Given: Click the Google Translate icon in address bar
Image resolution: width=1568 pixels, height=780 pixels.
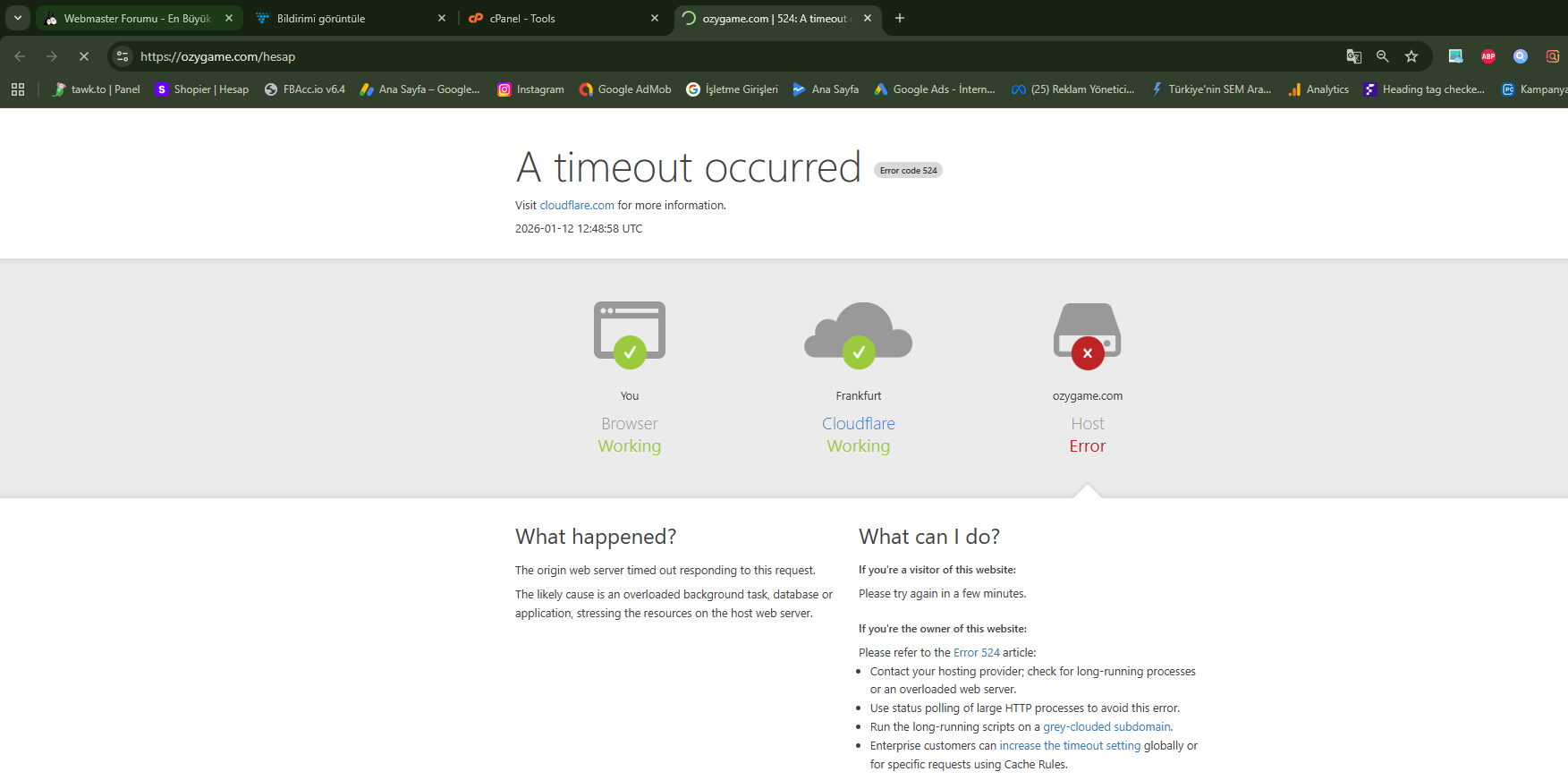Looking at the screenshot, I should pyautogui.click(x=1354, y=56).
